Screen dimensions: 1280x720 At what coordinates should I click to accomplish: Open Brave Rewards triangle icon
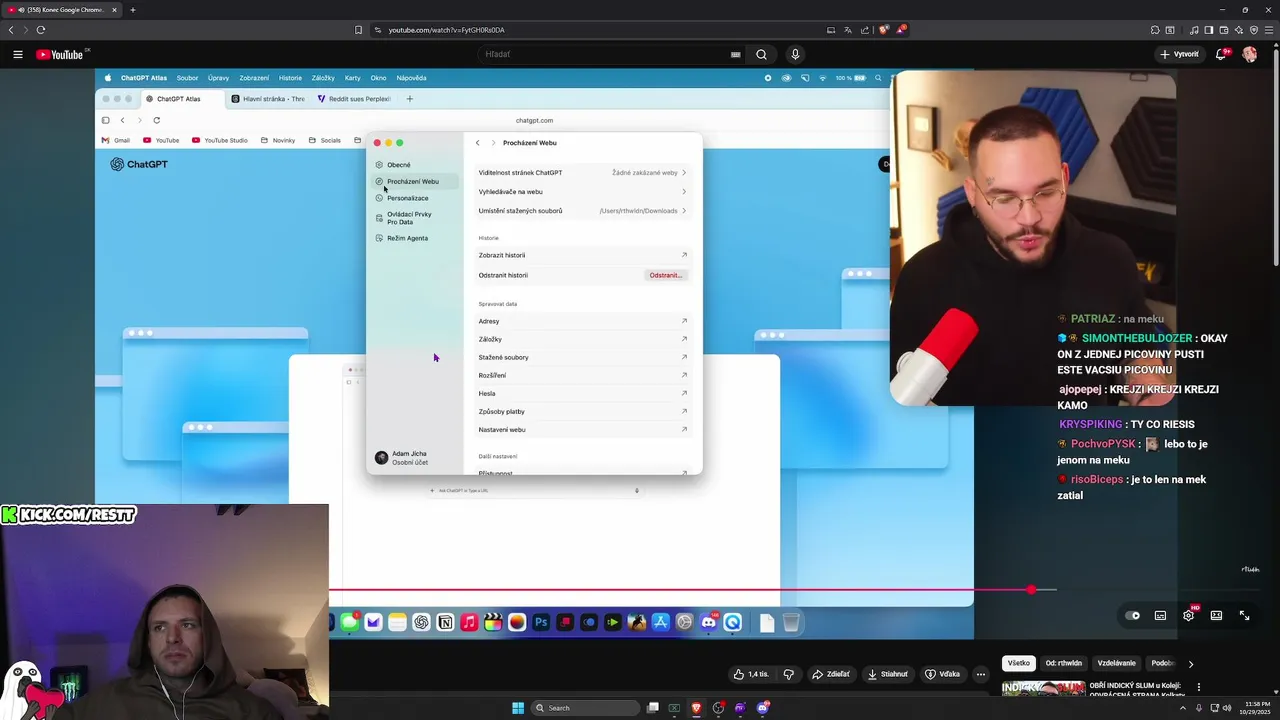coord(900,30)
